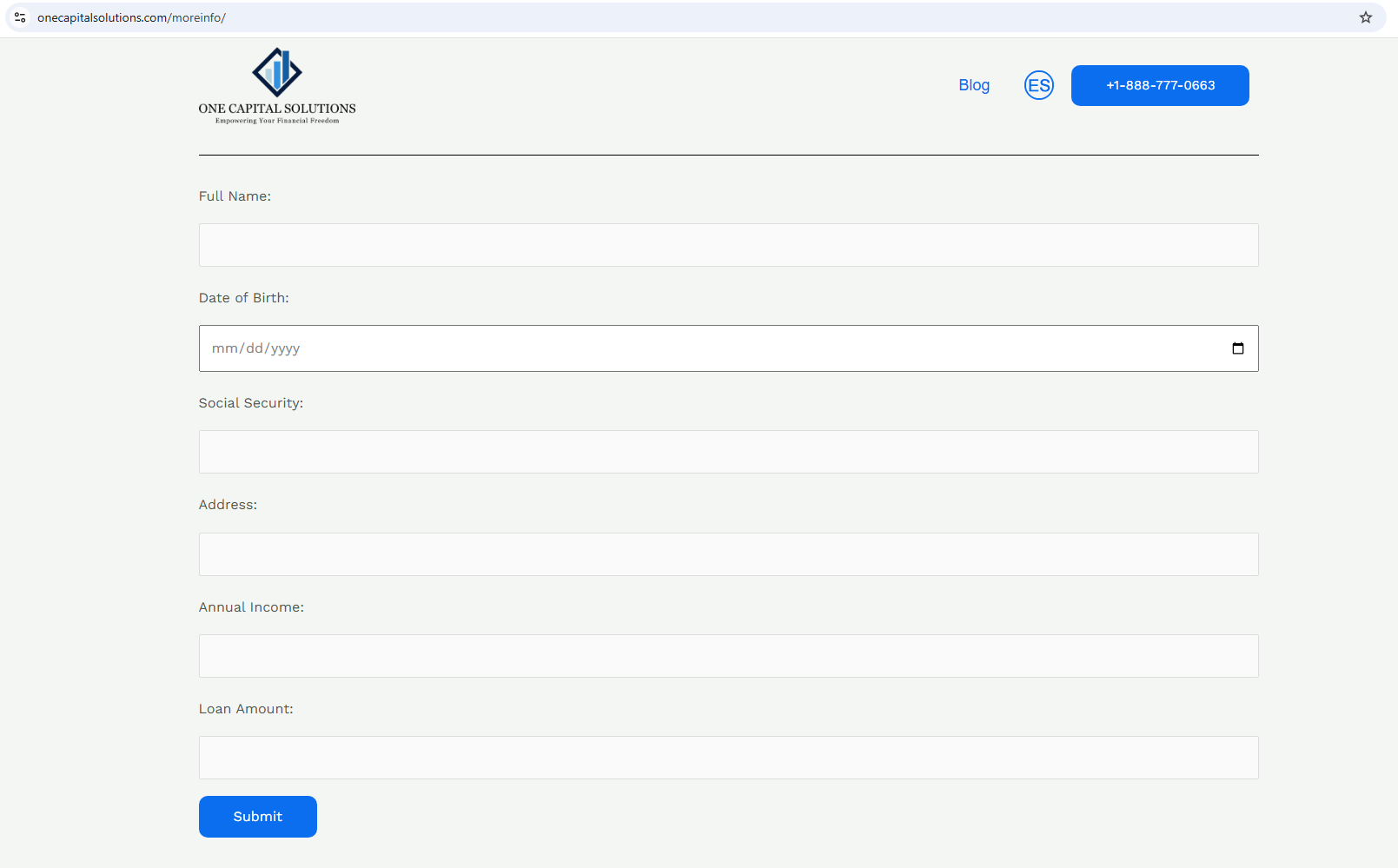The image size is (1398, 868).
Task: Click the Loan Amount input field
Action: (728, 758)
